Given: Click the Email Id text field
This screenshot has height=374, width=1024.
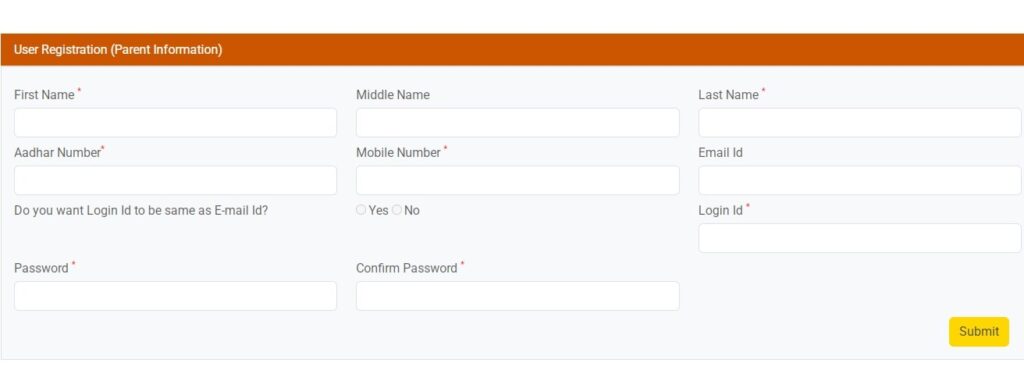Looking at the screenshot, I should pyautogui.click(x=859, y=180).
